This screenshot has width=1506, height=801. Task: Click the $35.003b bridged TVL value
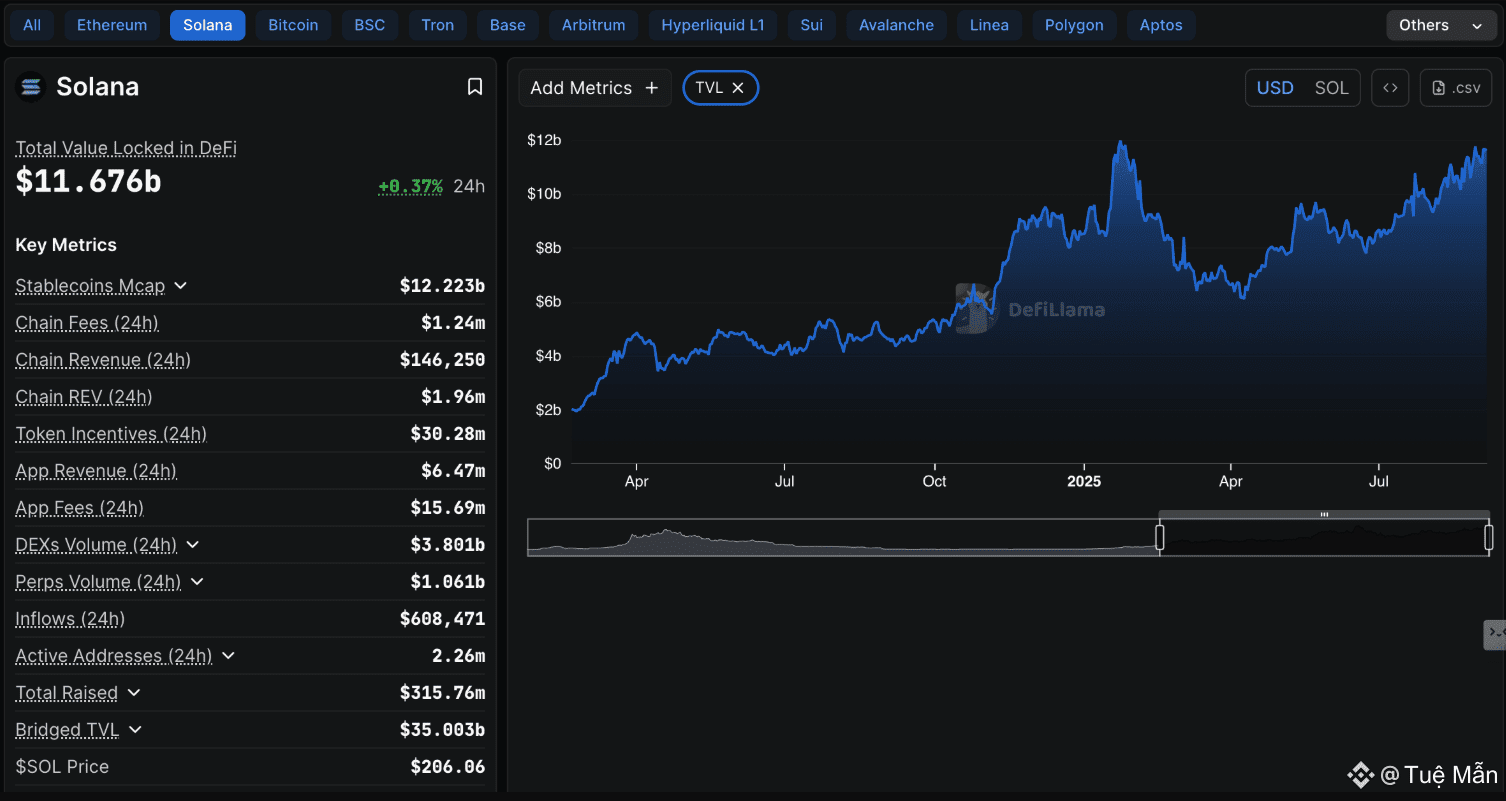pos(442,730)
